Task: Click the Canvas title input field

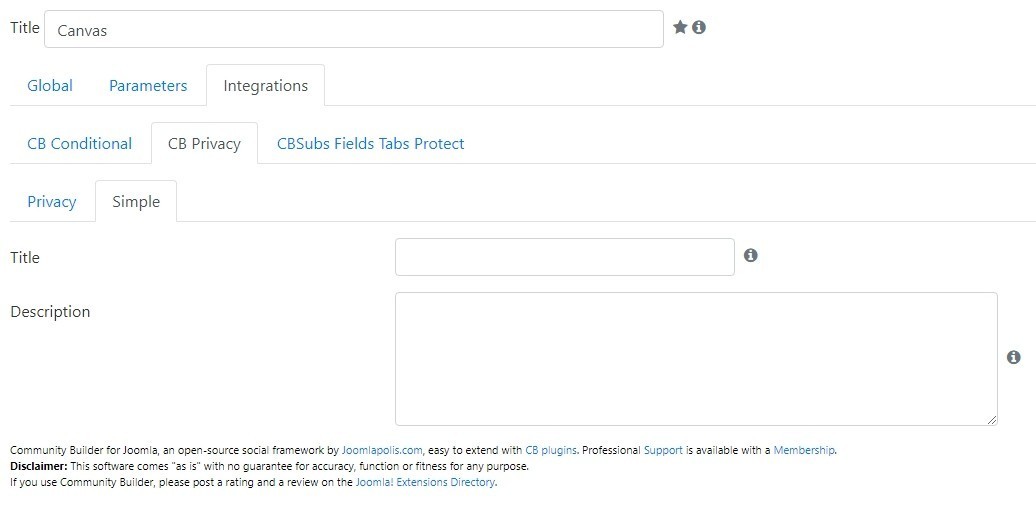Action: click(353, 29)
